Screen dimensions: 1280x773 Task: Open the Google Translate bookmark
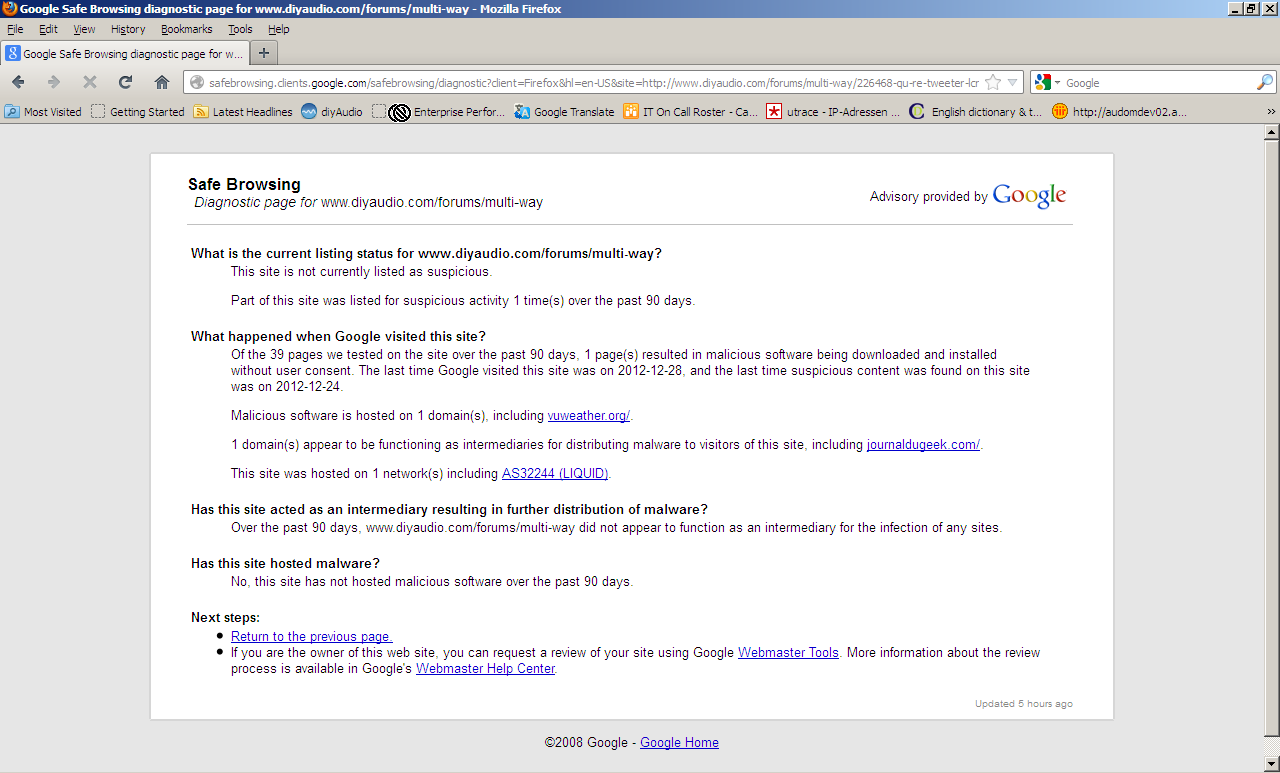pyautogui.click(x=564, y=112)
